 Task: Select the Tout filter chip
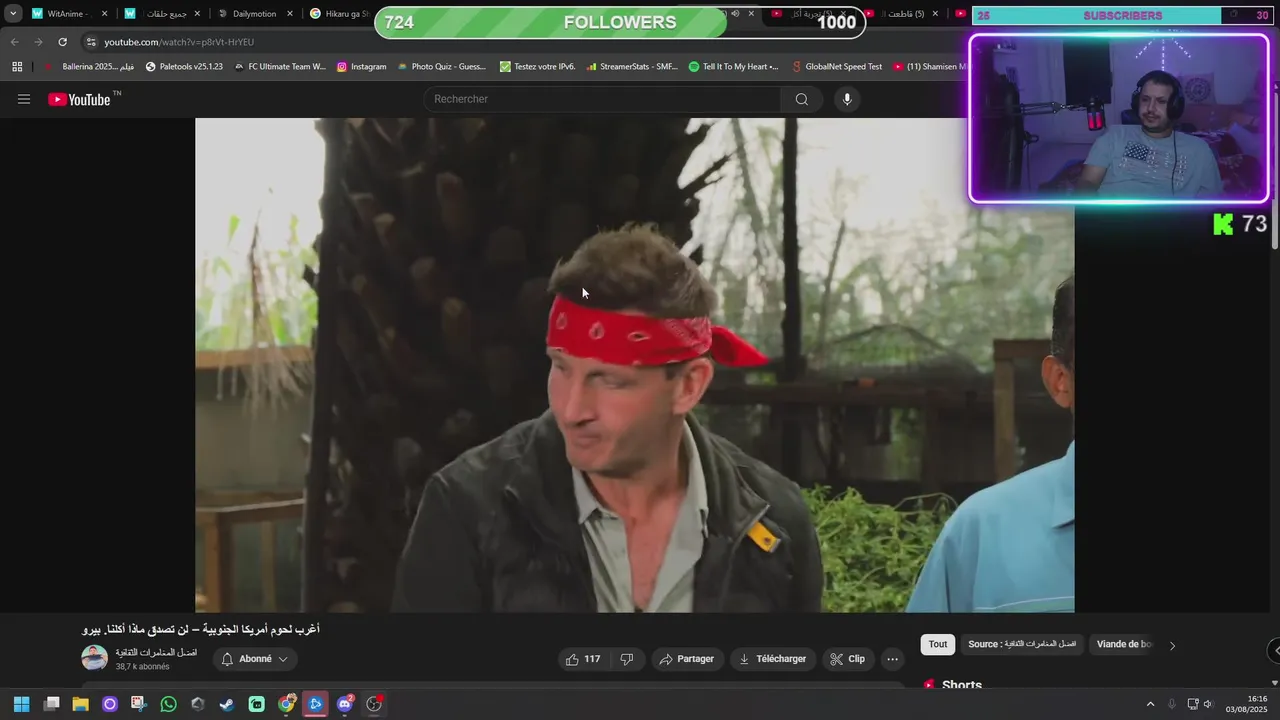pos(938,644)
